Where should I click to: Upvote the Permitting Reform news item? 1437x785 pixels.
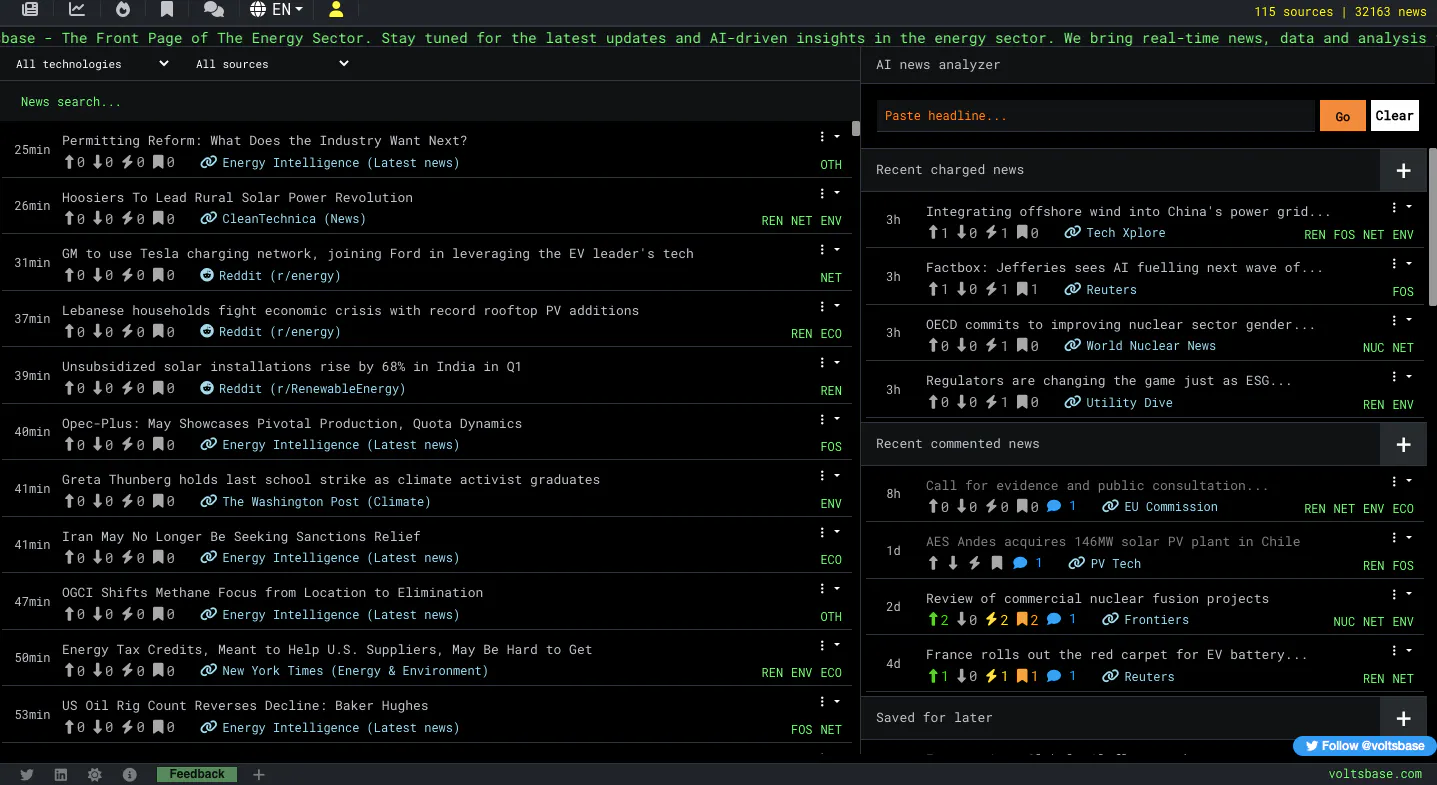(x=69, y=163)
